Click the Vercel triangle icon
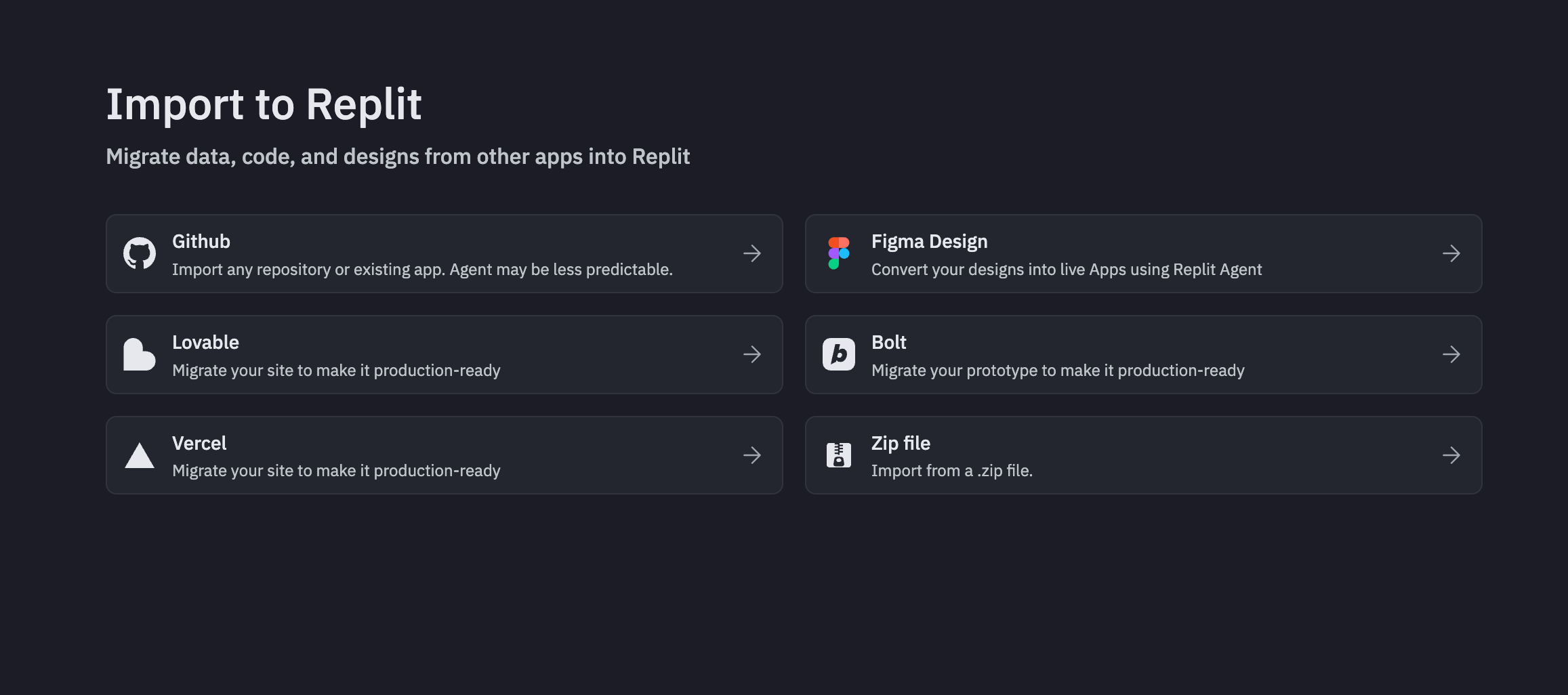This screenshot has width=1568, height=695. click(139, 455)
